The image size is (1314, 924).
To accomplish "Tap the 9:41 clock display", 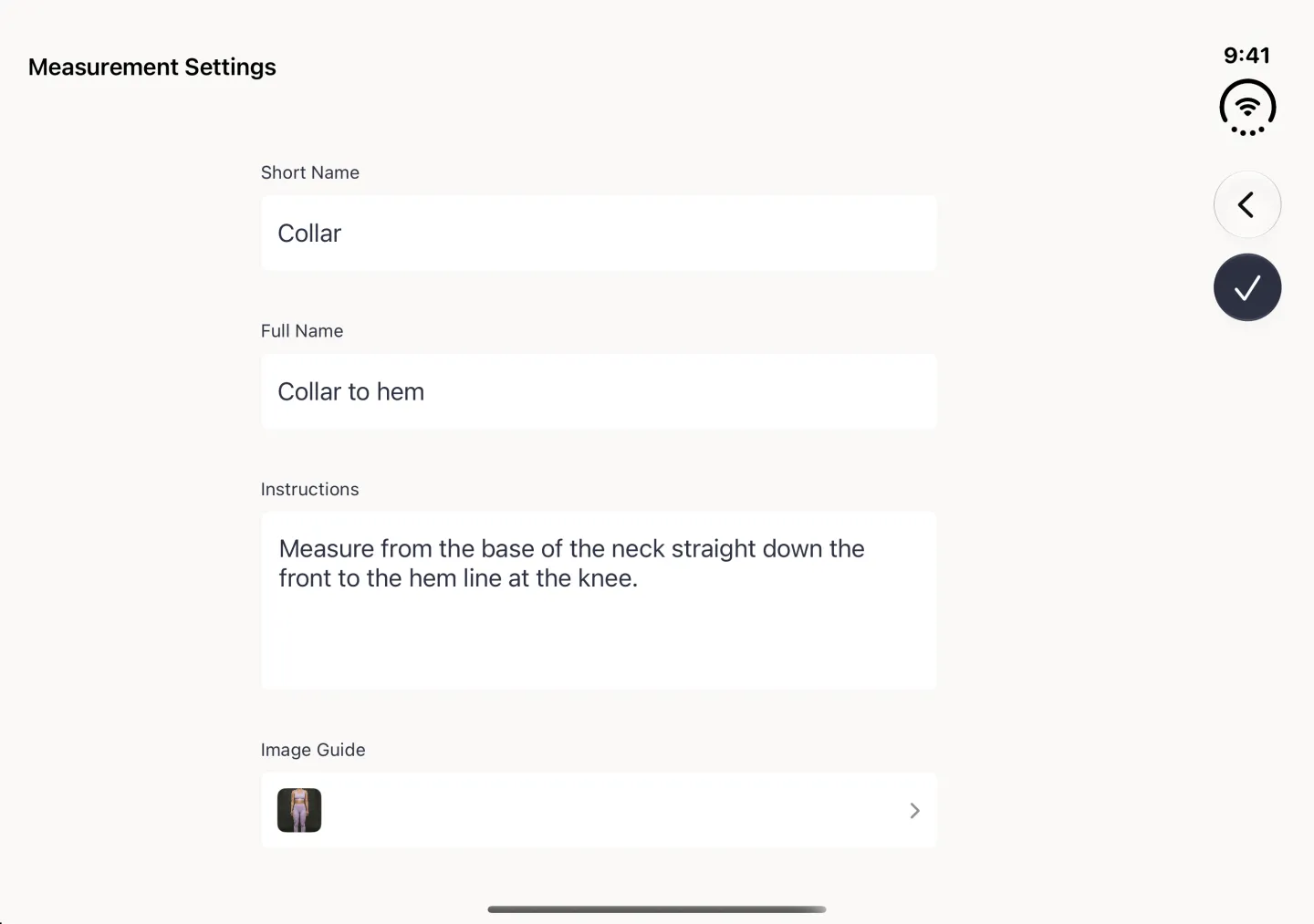I will [x=1246, y=56].
